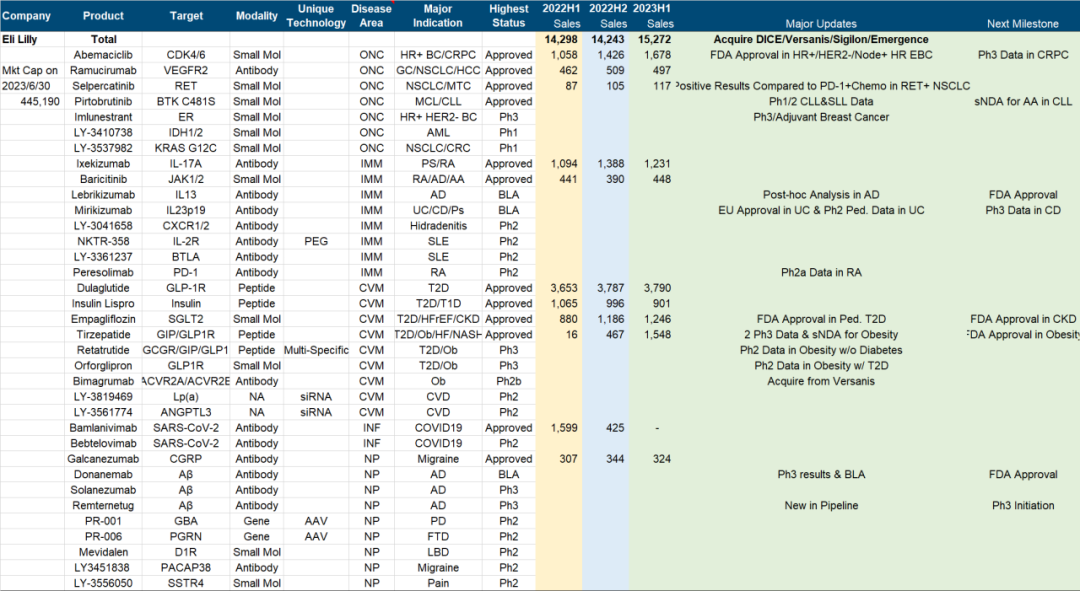Click the Tirzepatide 2023H1 value 1,548

(x=657, y=335)
